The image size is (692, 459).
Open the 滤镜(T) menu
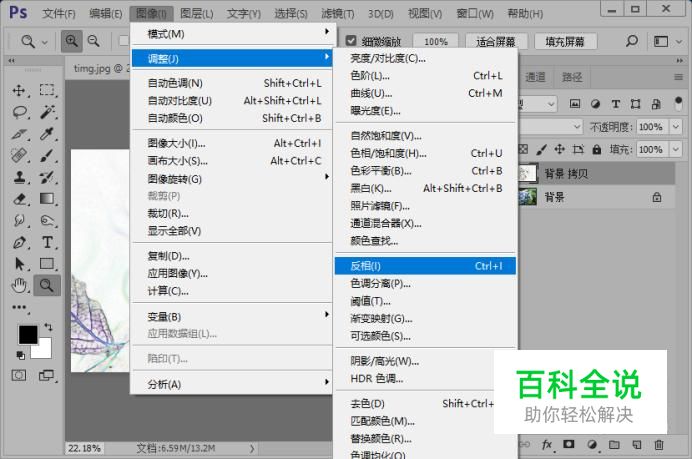pyautogui.click(x=338, y=14)
